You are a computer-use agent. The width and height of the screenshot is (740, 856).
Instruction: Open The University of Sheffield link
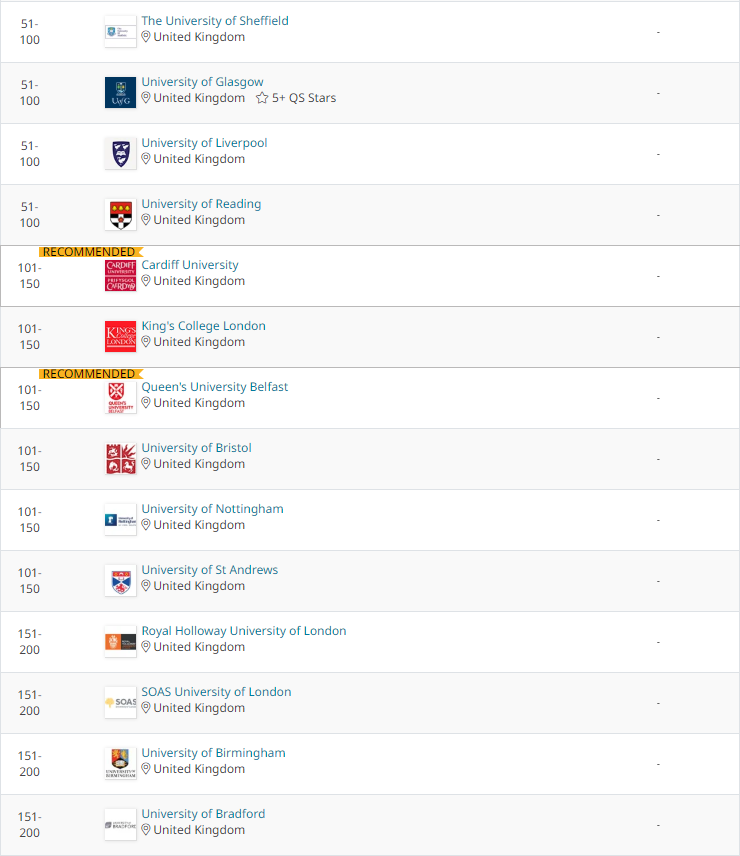tap(215, 21)
